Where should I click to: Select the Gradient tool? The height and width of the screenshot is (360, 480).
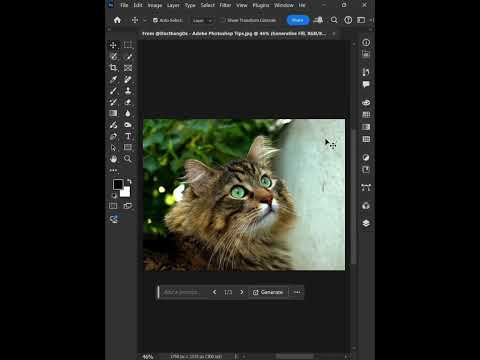tap(113, 113)
